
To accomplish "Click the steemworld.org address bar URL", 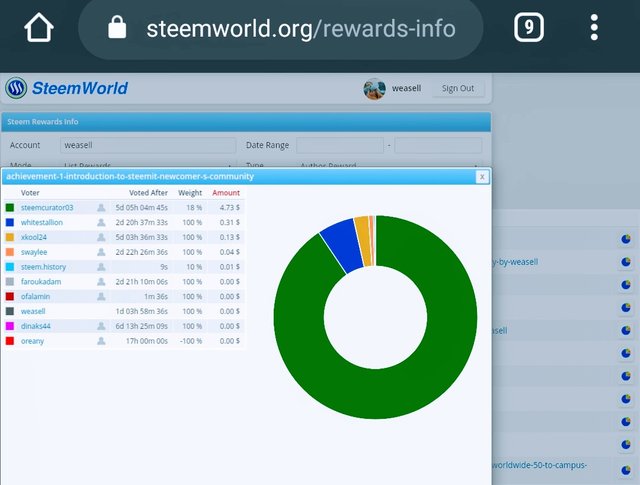I will pyautogui.click(x=301, y=29).
